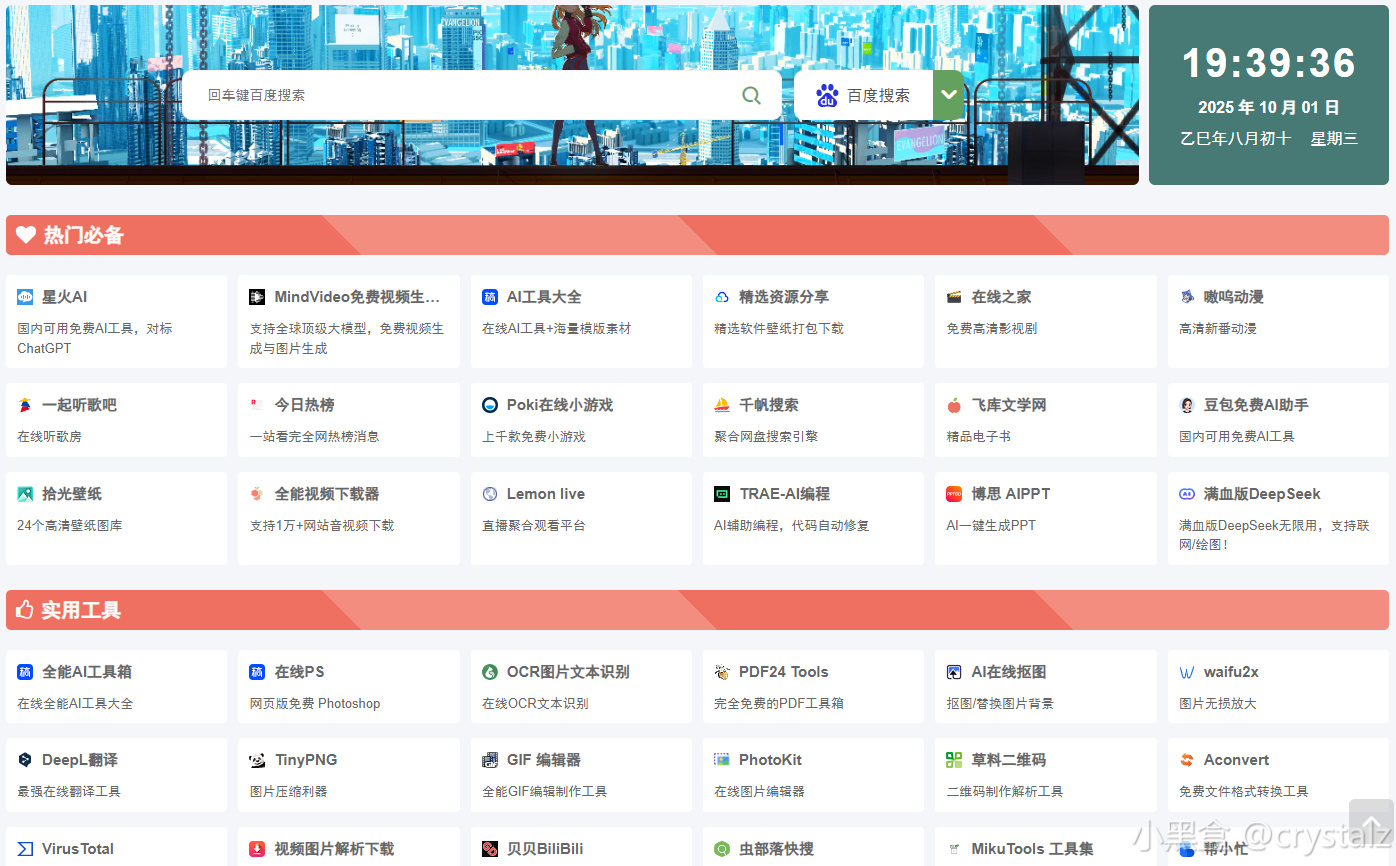Viewport: 1396px width, 866px height.
Task: Open the PDF24 Tools link
Action: [784, 672]
